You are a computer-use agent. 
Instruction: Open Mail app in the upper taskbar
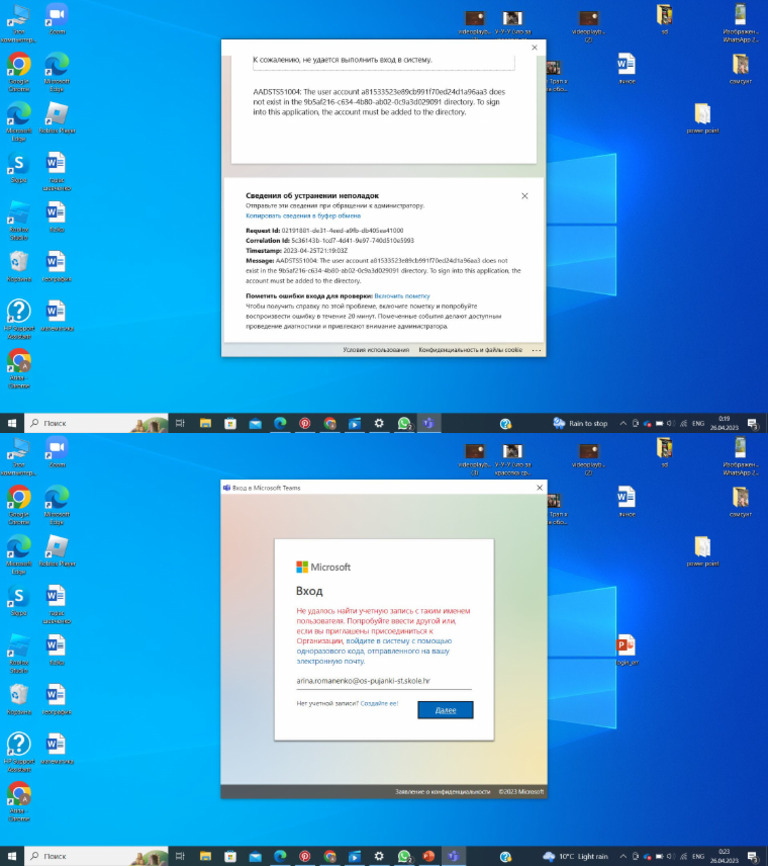(x=255, y=424)
